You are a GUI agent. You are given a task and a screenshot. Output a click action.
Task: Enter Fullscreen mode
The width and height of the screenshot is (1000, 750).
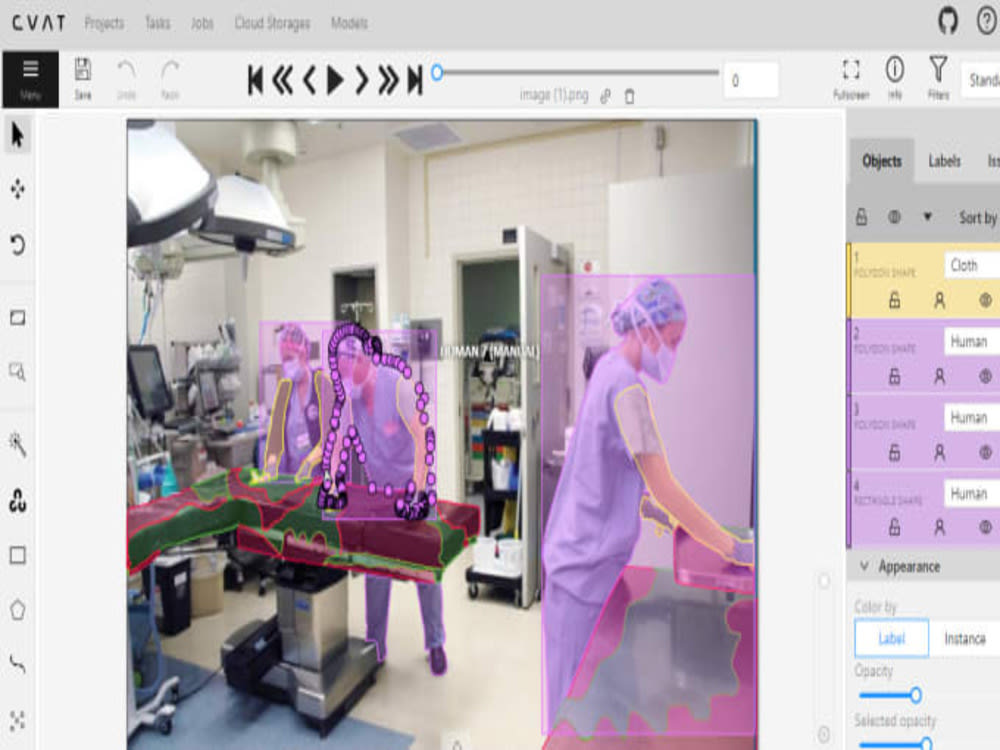(851, 78)
